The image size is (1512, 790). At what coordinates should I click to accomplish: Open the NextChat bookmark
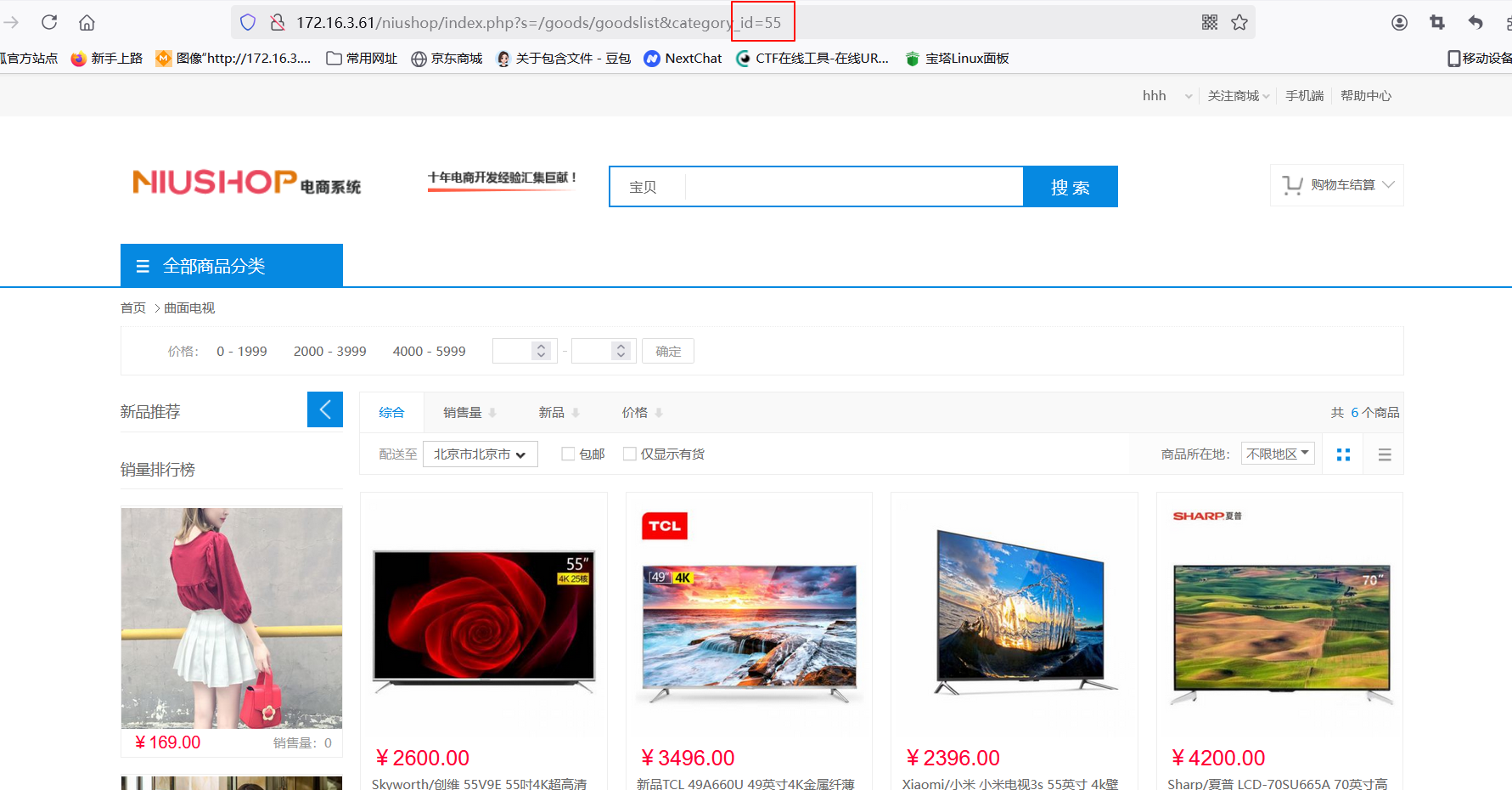tap(683, 58)
